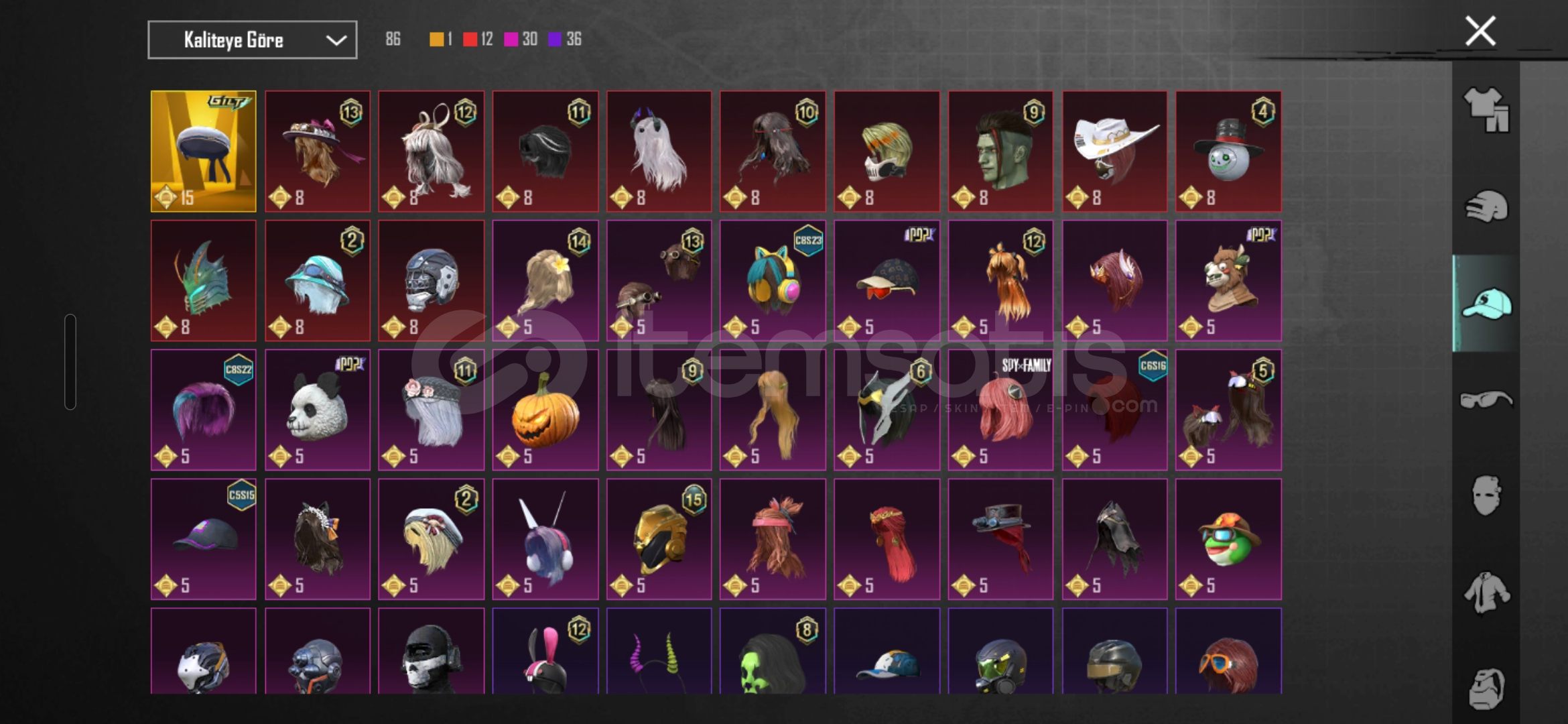Open the glasses category in sidebar

click(1486, 400)
